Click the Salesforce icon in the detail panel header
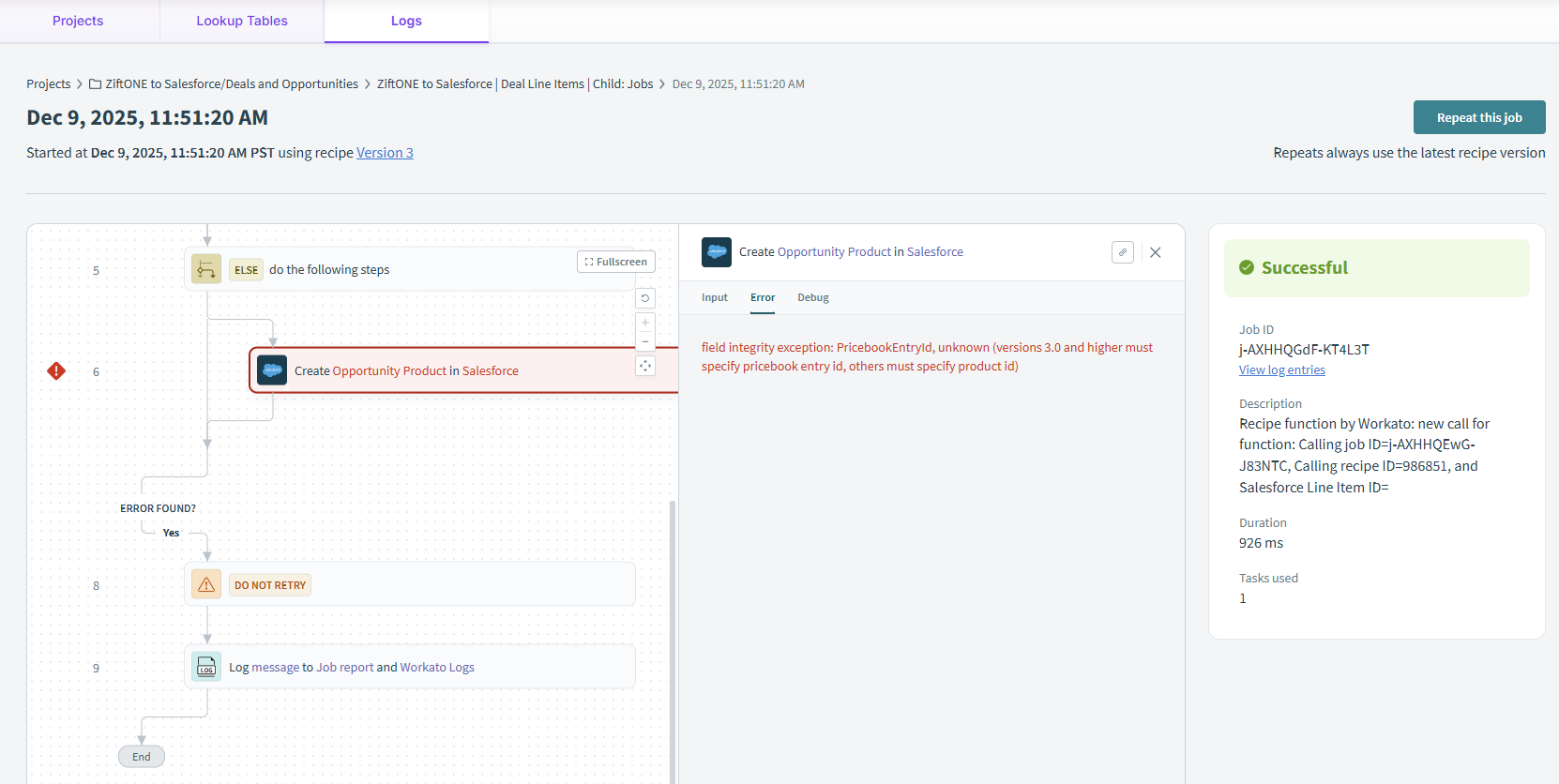1559x784 pixels. 717,252
